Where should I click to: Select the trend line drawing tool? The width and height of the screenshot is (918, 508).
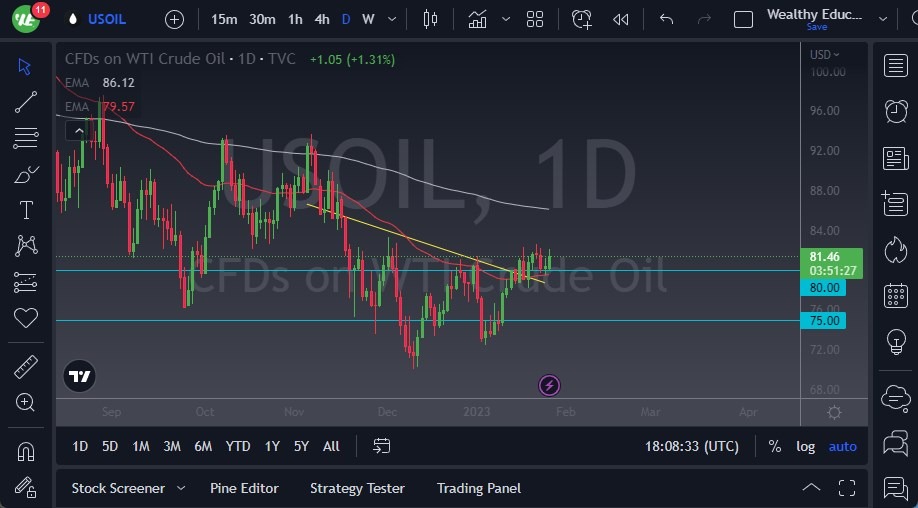26,102
